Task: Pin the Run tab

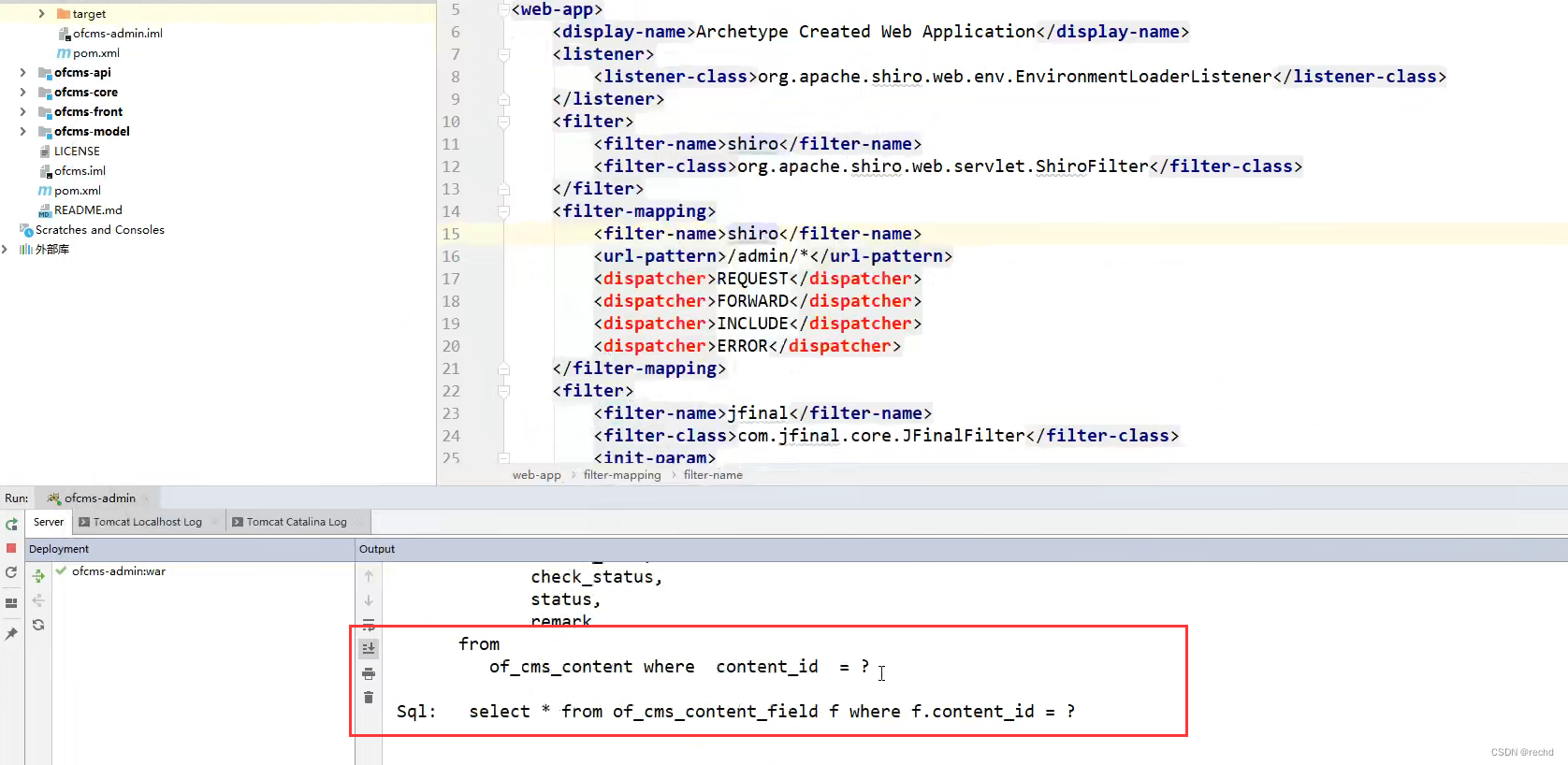Action: 11,634
